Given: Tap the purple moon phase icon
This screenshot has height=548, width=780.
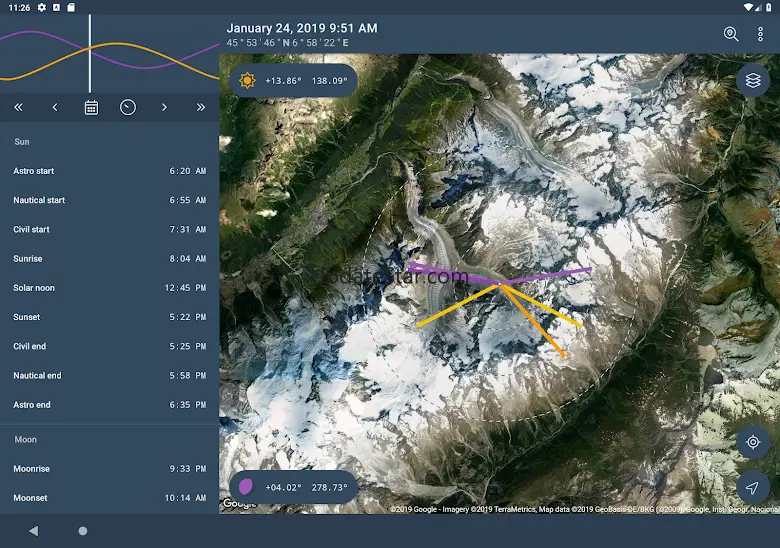Looking at the screenshot, I should (x=246, y=487).
